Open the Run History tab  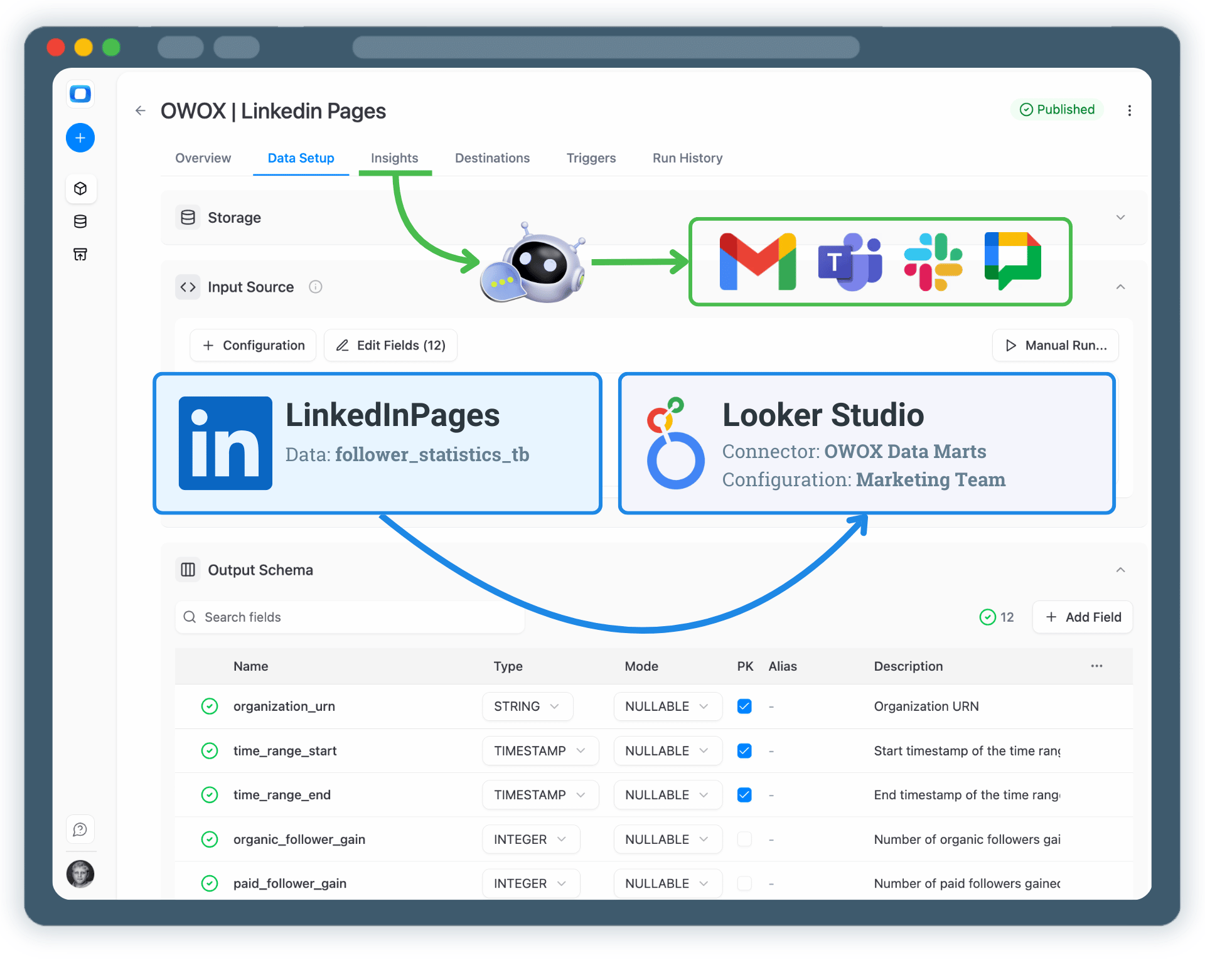687,158
